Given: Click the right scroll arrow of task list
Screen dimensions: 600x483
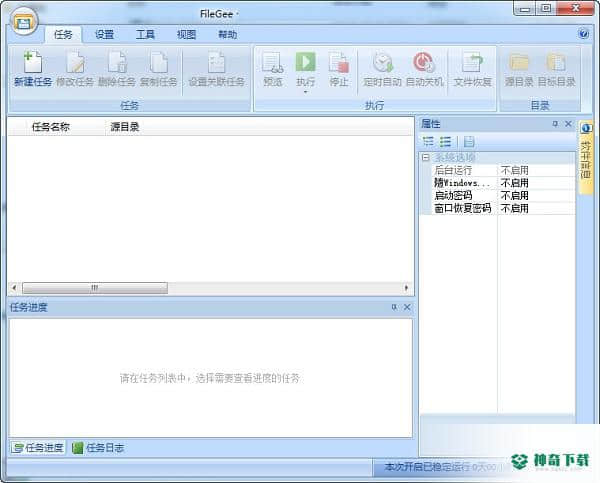Looking at the screenshot, I should click(406, 288).
